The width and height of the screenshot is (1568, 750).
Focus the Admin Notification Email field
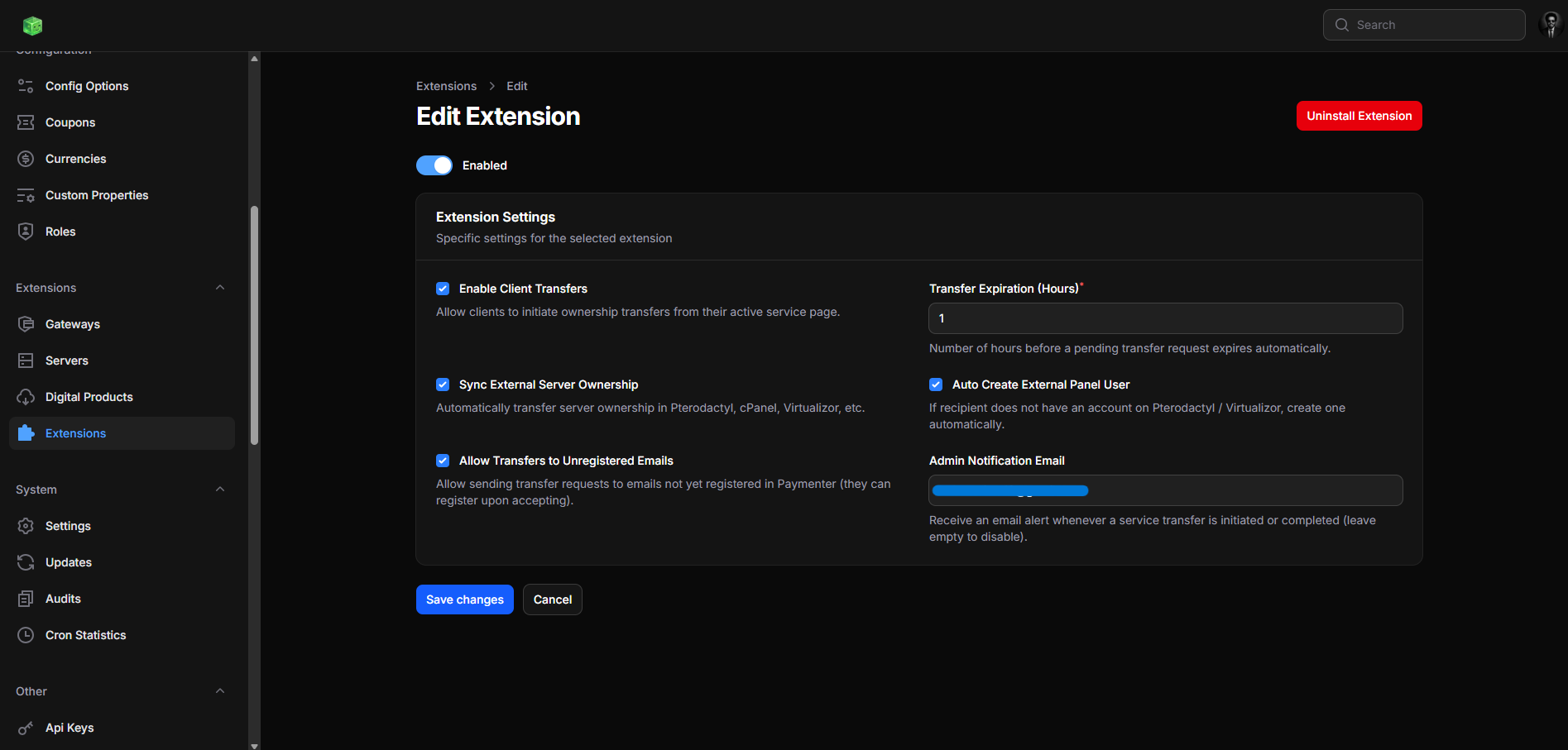[x=1166, y=490]
